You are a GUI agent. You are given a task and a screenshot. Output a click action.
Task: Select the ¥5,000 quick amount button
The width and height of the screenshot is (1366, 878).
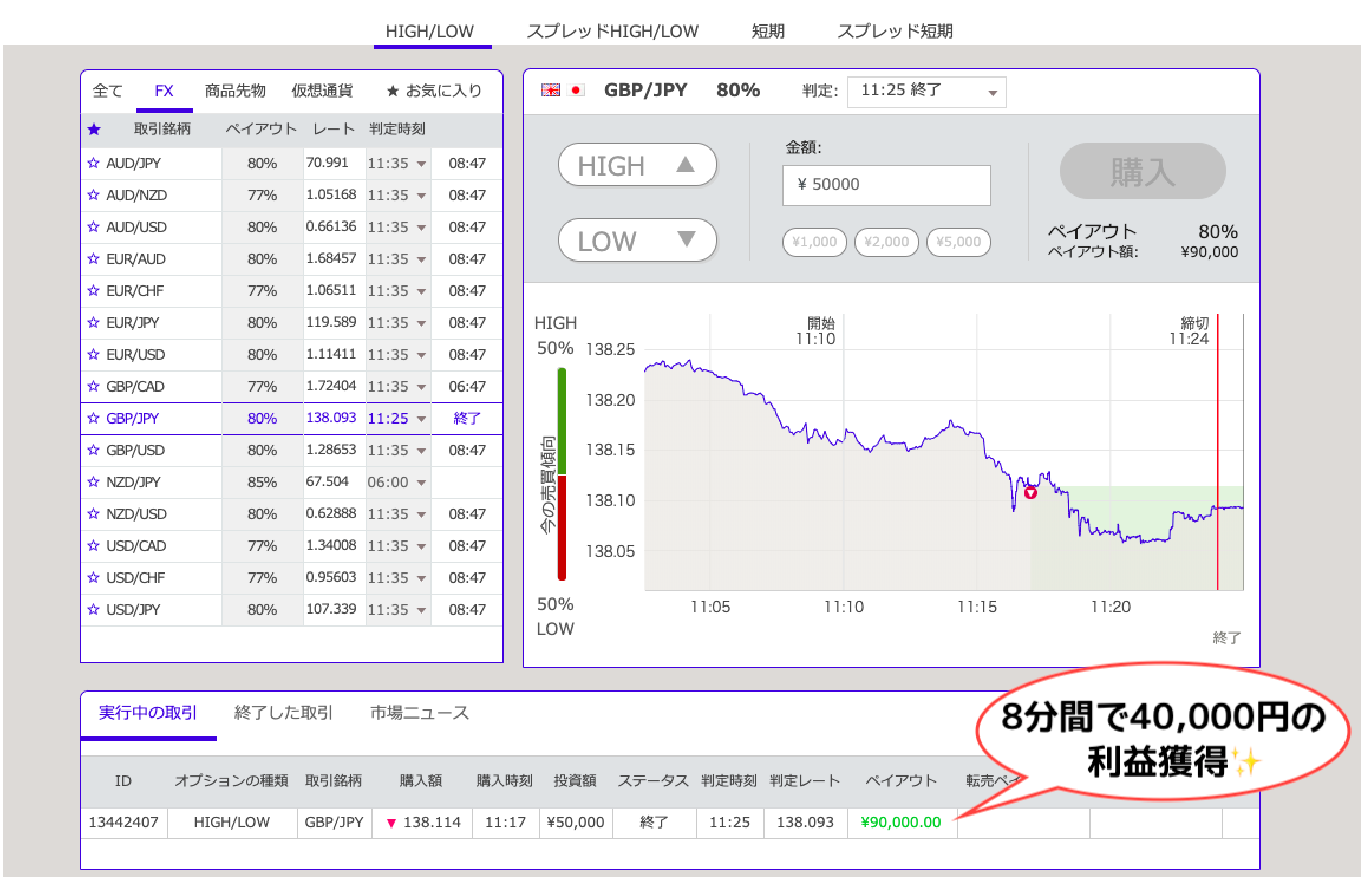click(958, 242)
